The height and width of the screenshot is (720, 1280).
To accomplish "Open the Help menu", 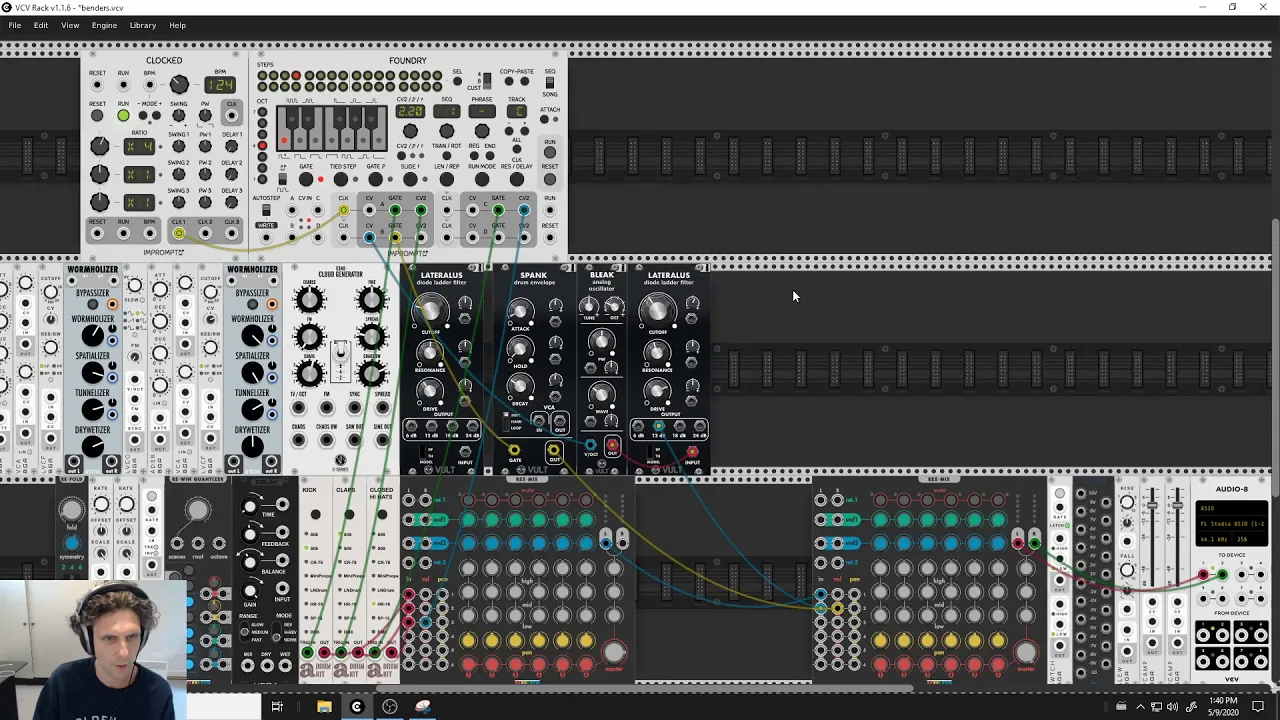I will 177,25.
